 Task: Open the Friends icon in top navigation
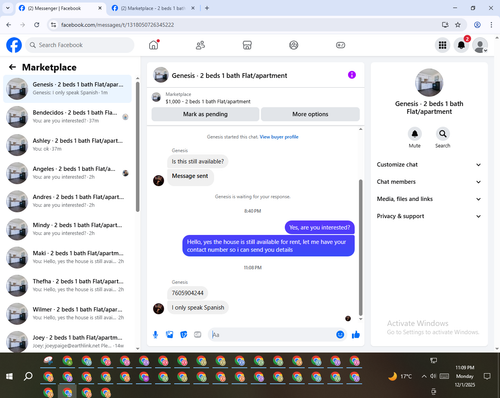coord(200,45)
